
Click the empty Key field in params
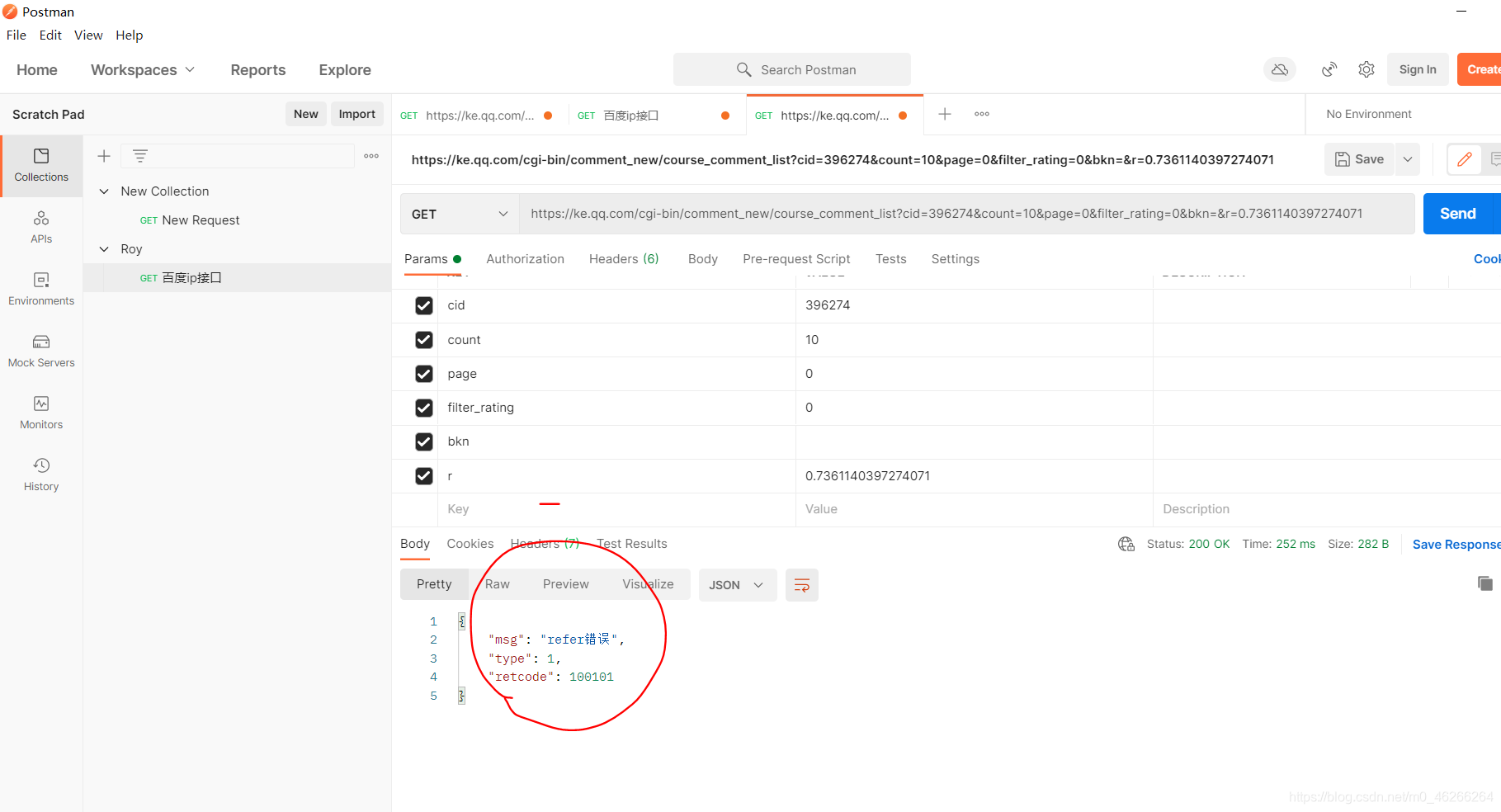pos(617,509)
